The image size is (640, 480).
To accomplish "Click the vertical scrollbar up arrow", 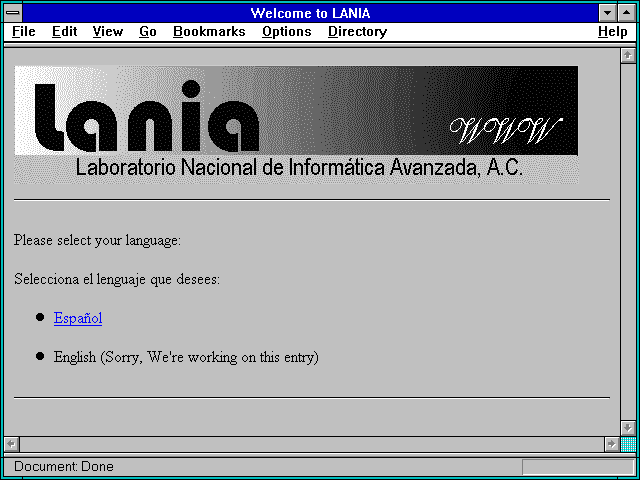I will (628, 56).
